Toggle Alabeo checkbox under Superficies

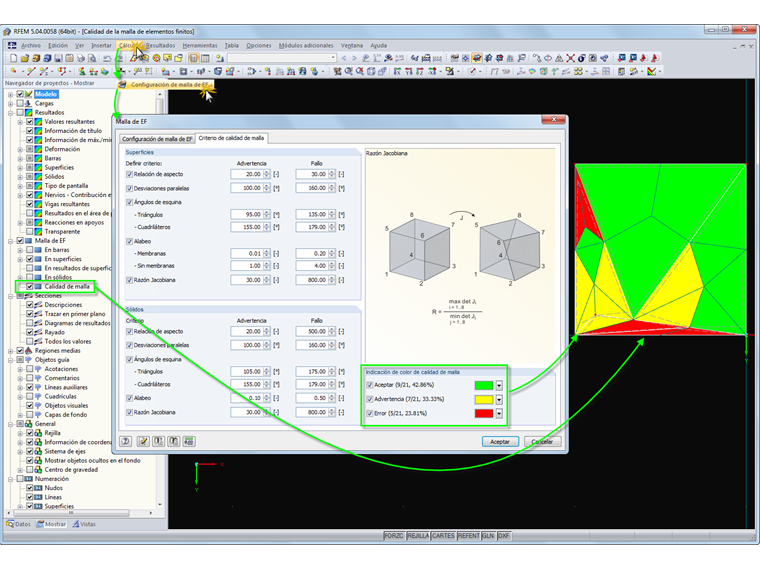[x=129, y=241]
